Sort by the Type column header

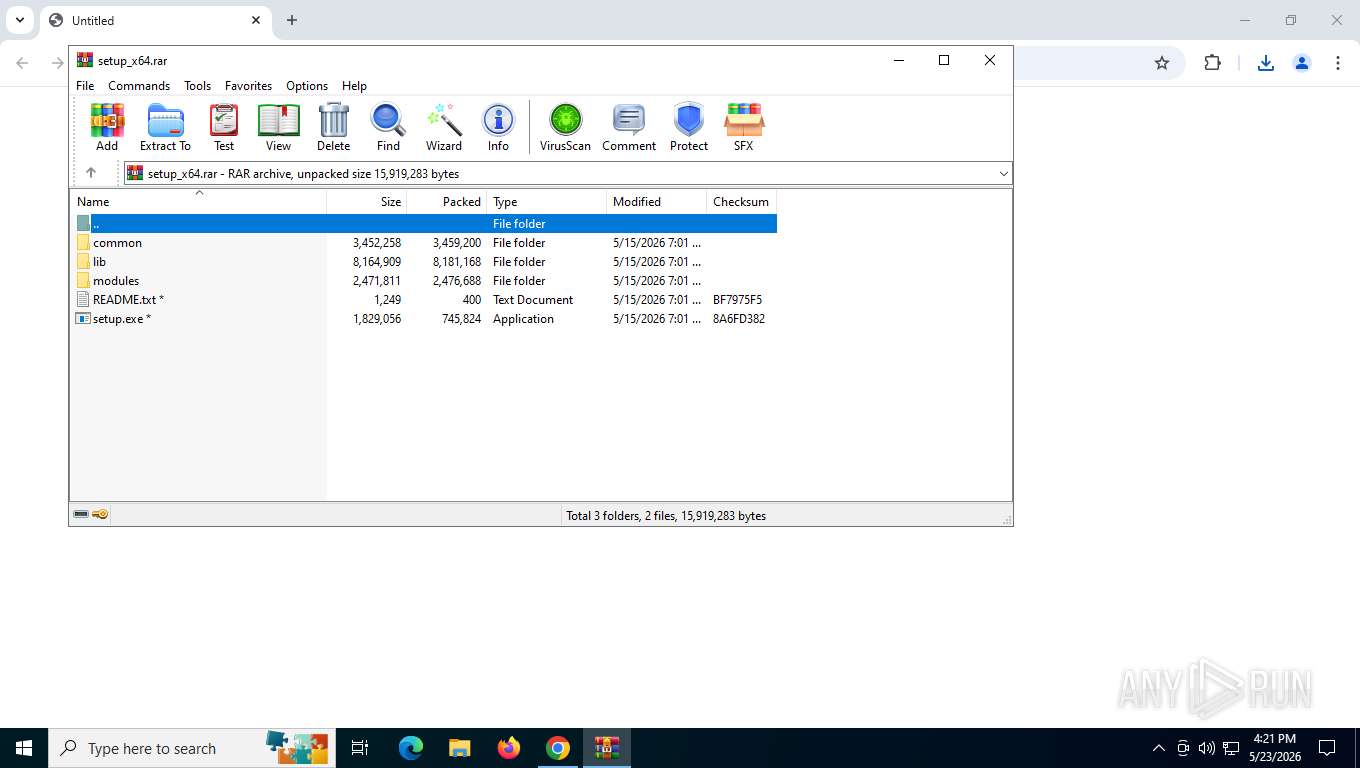[x=546, y=202]
